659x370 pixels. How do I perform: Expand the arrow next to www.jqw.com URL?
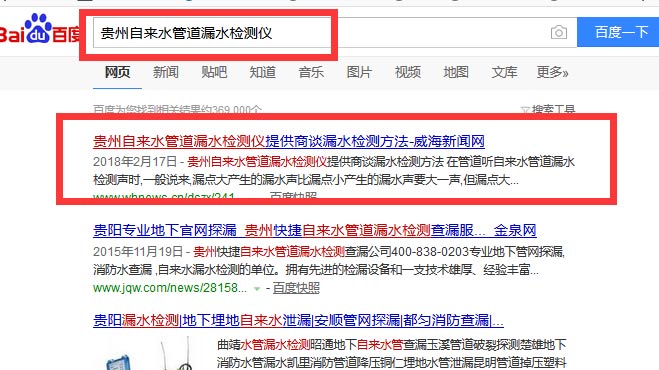pyautogui.click(x=257, y=289)
